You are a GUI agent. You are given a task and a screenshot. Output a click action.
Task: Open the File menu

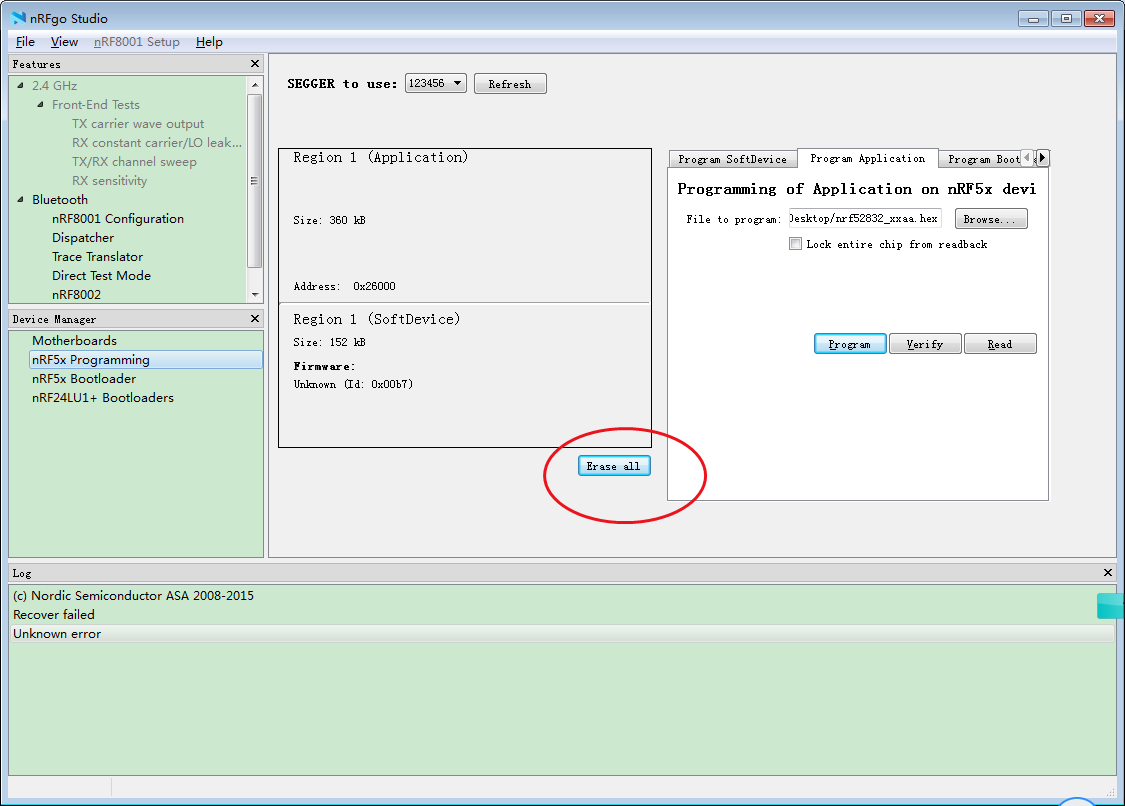tap(25, 42)
